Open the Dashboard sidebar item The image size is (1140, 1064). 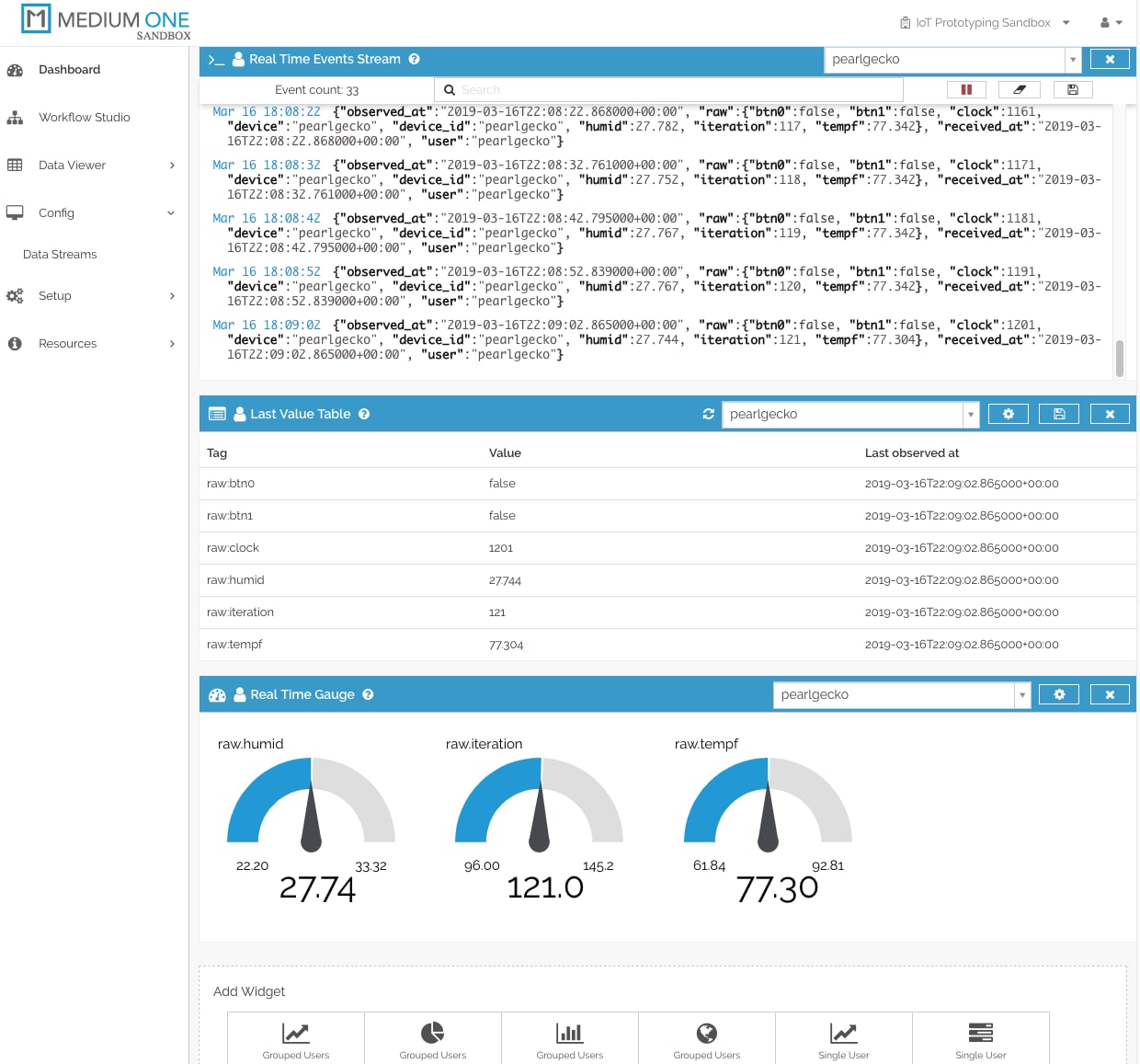[69, 70]
